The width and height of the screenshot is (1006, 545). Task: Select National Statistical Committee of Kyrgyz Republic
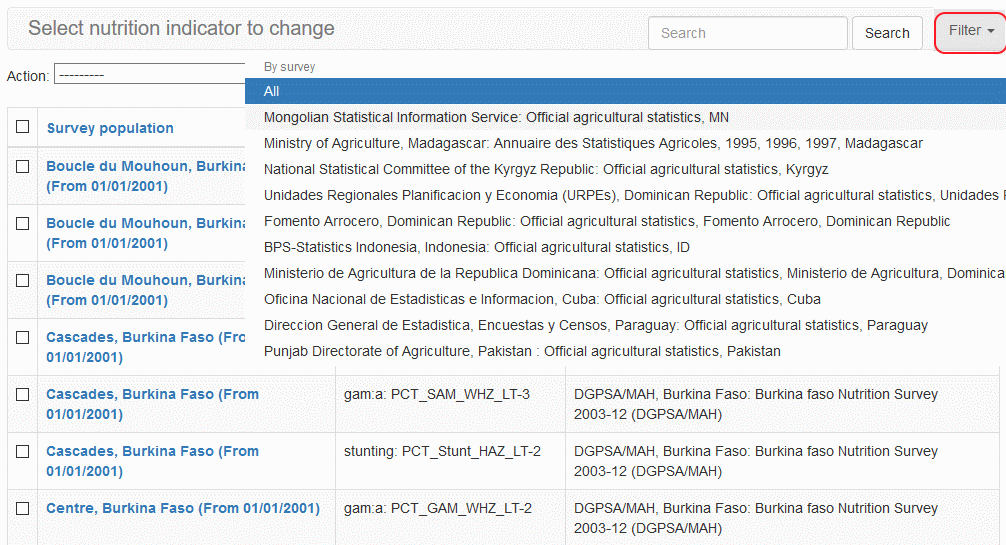(x=546, y=169)
